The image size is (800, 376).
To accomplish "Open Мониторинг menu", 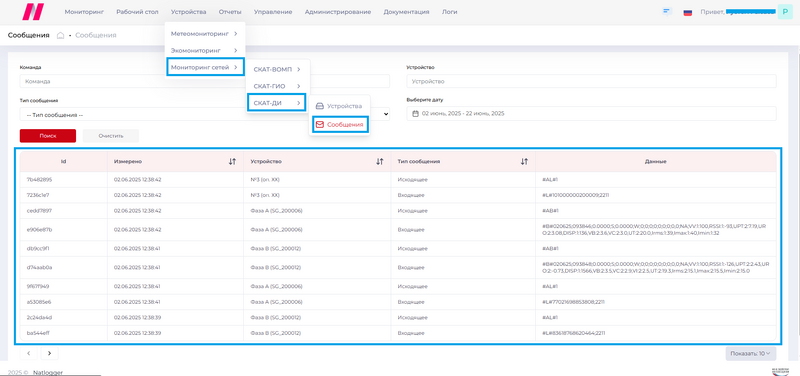I will tap(84, 12).
